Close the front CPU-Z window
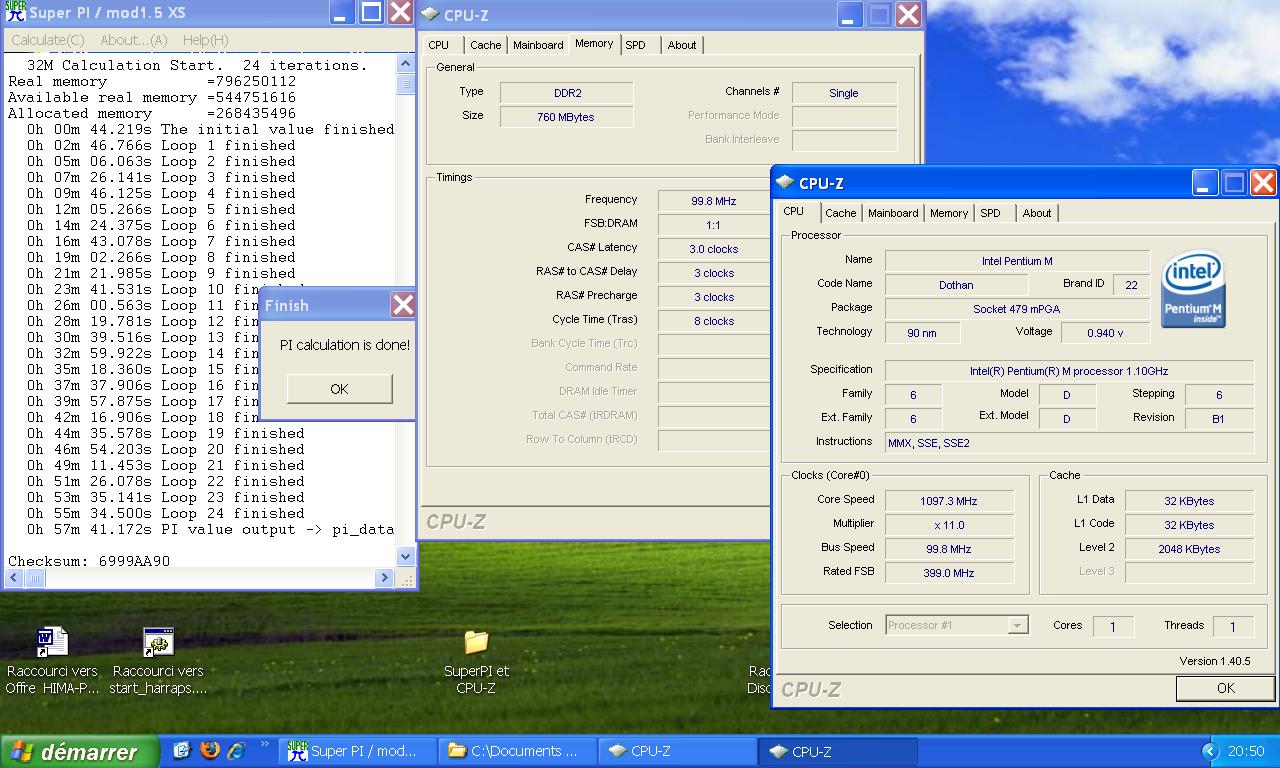 (1263, 182)
